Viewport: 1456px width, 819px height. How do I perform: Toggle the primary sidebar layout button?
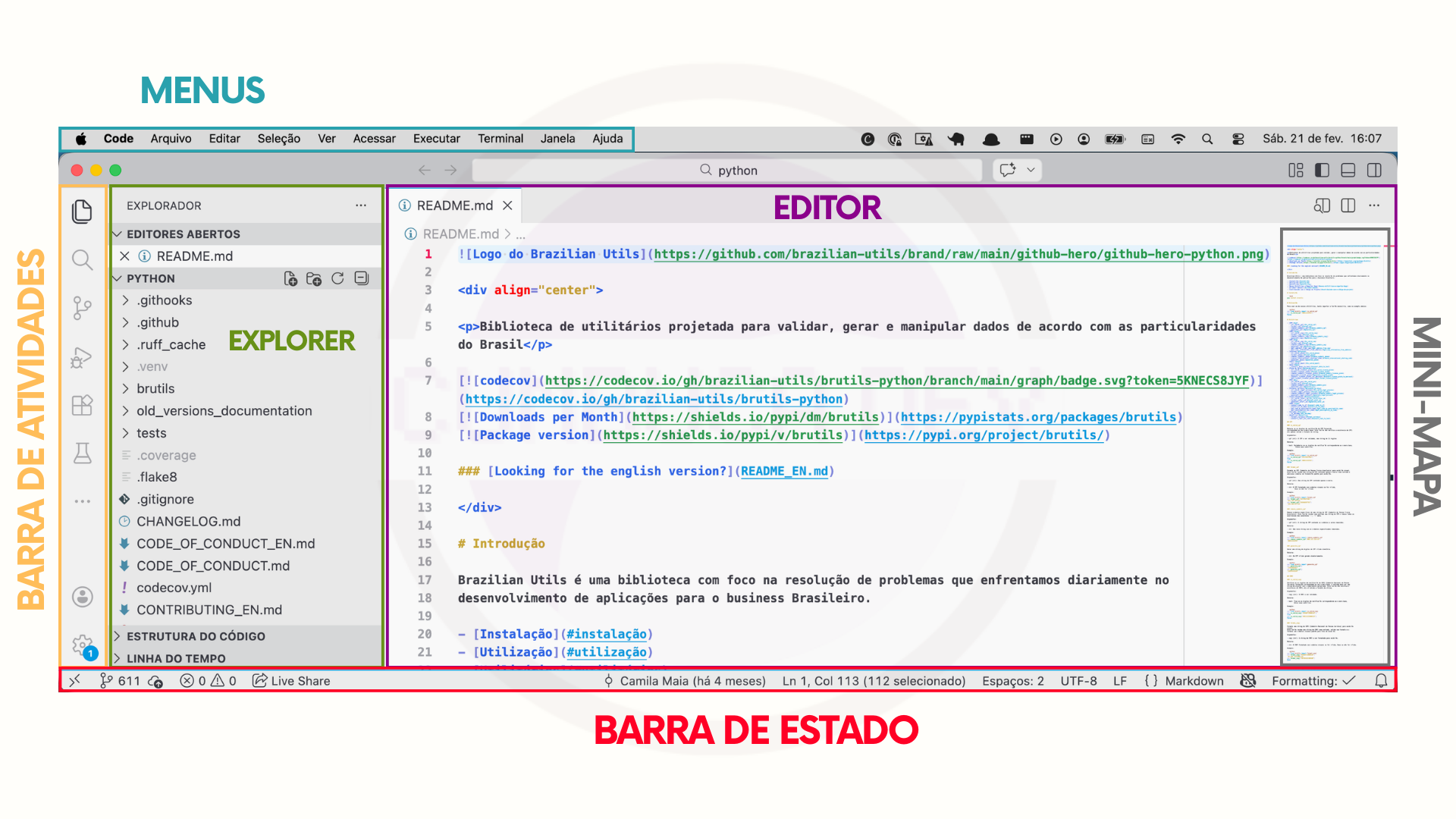(1322, 170)
